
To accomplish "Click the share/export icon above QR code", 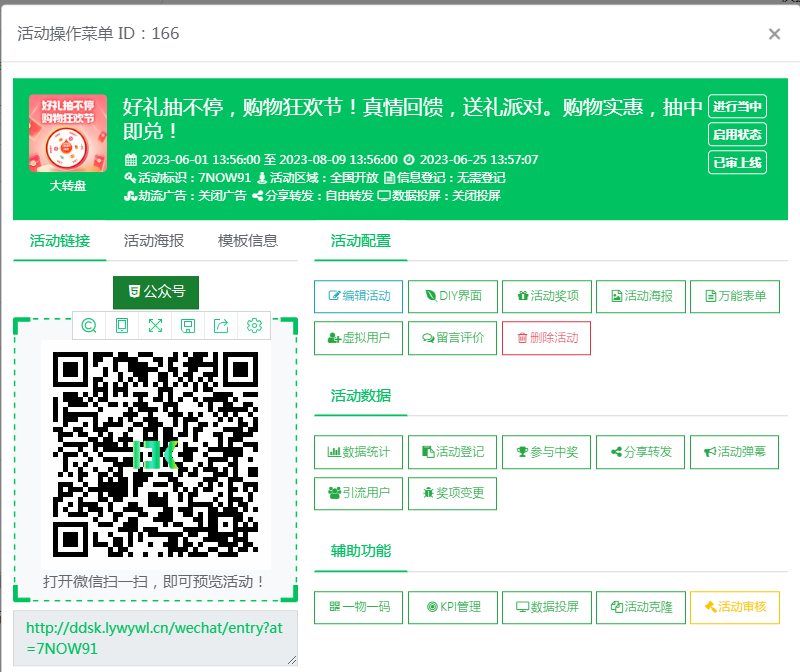I will (221, 326).
